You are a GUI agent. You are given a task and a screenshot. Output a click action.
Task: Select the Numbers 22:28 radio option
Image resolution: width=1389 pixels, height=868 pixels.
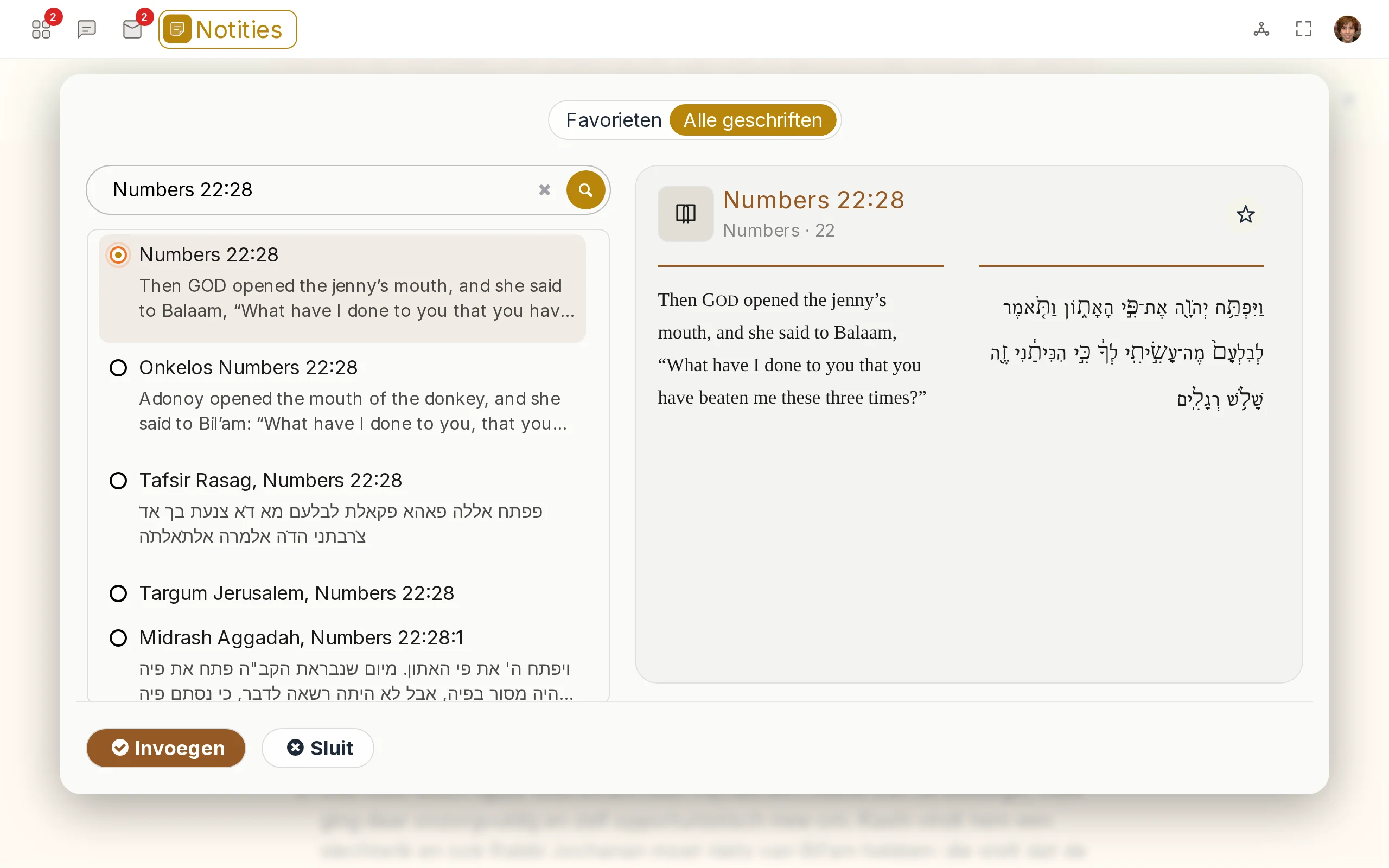click(x=118, y=254)
